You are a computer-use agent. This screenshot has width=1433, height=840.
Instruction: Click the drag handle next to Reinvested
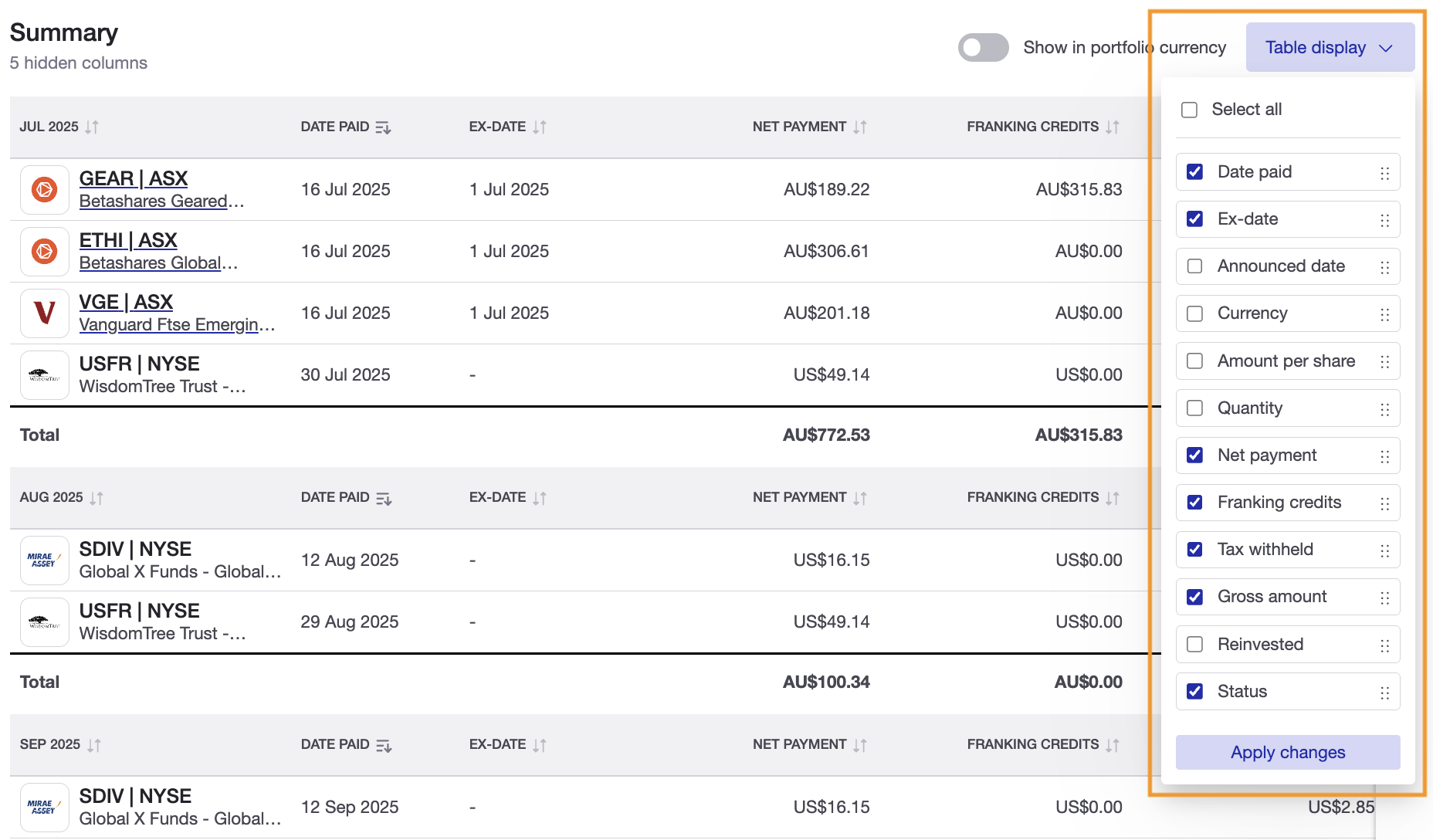(x=1384, y=644)
